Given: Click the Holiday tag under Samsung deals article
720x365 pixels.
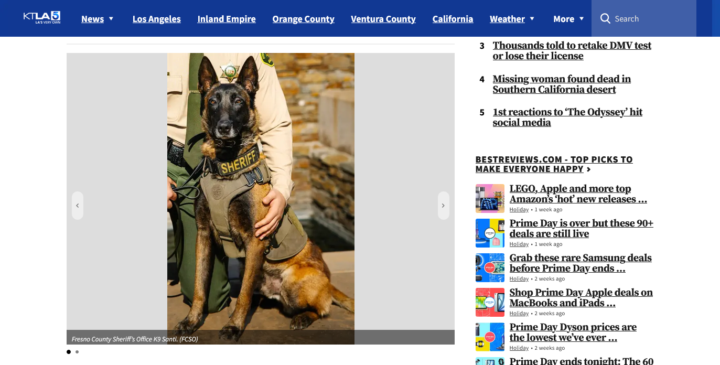Looking at the screenshot, I should point(519,279).
